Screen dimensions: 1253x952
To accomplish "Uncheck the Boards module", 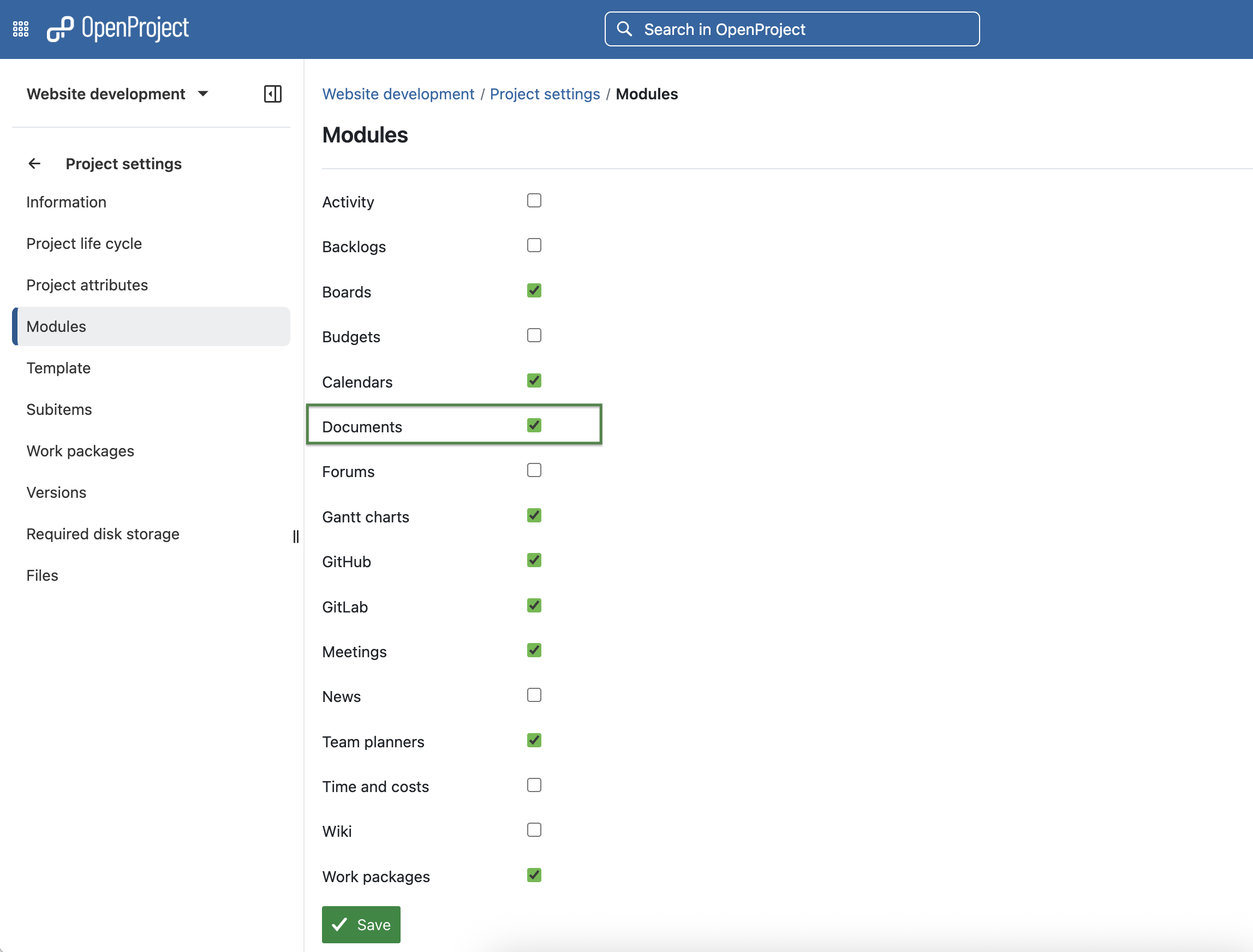I will [x=534, y=290].
